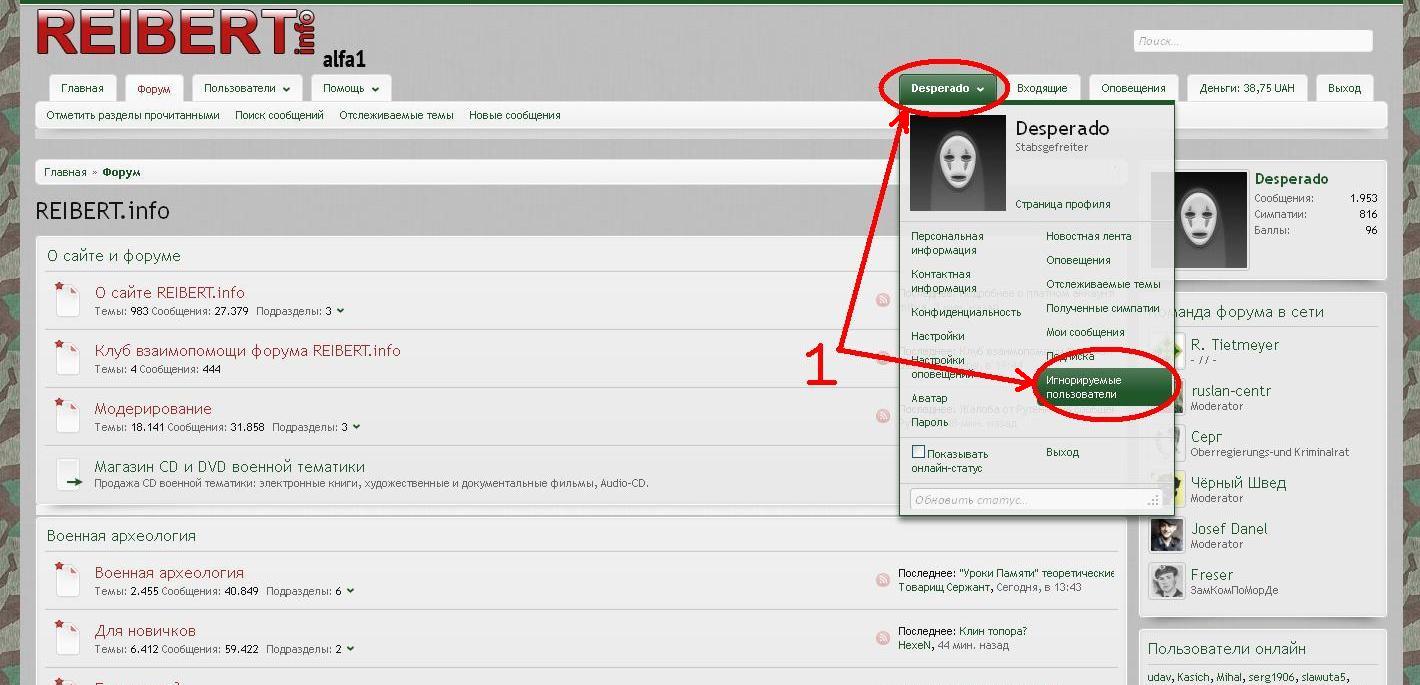The height and width of the screenshot is (685, 1420).
Task: Click forum icon beside Военная археология row
Action: 67,580
